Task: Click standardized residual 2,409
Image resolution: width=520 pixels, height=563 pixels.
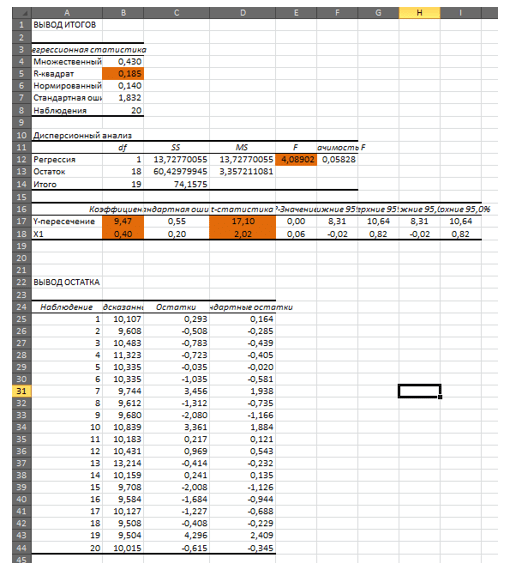Action: tap(242, 535)
